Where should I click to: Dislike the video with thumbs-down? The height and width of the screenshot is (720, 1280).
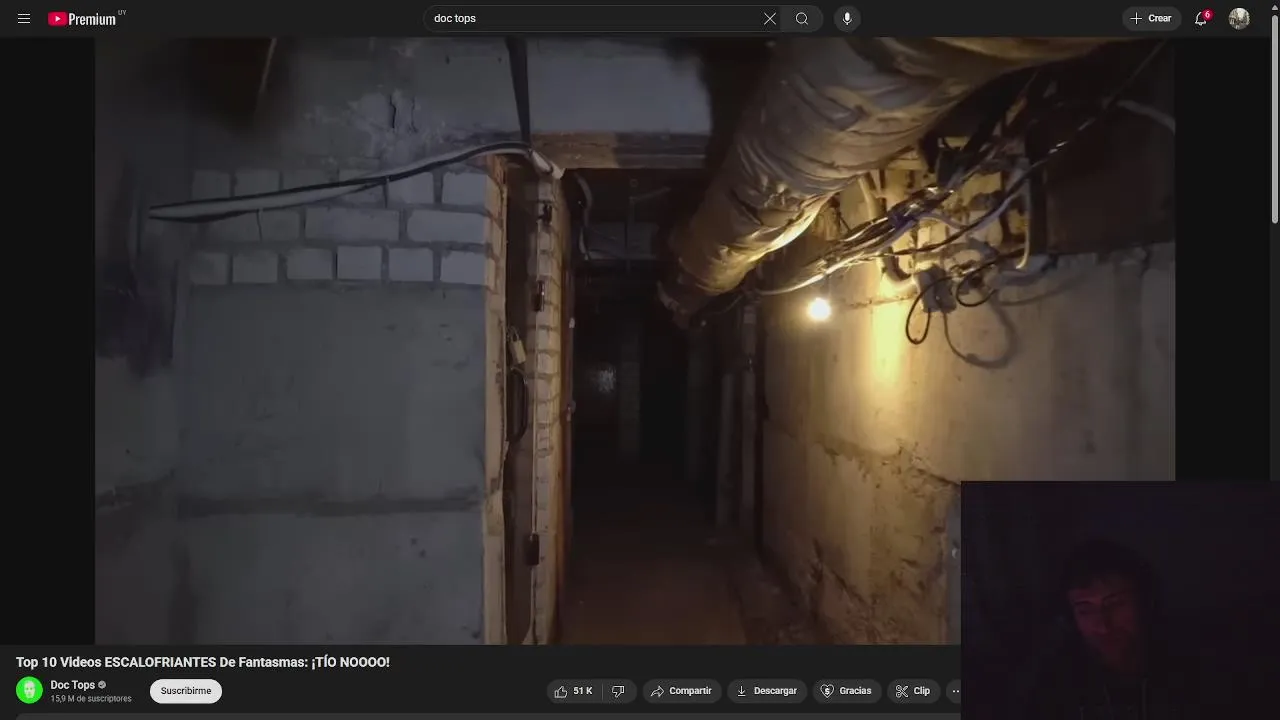coord(618,691)
